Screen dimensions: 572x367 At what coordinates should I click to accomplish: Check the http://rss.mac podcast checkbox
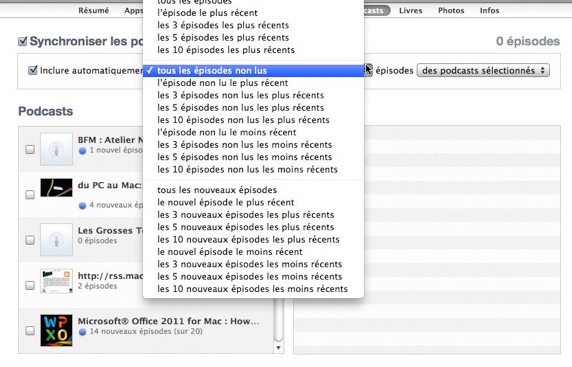[x=30, y=285]
